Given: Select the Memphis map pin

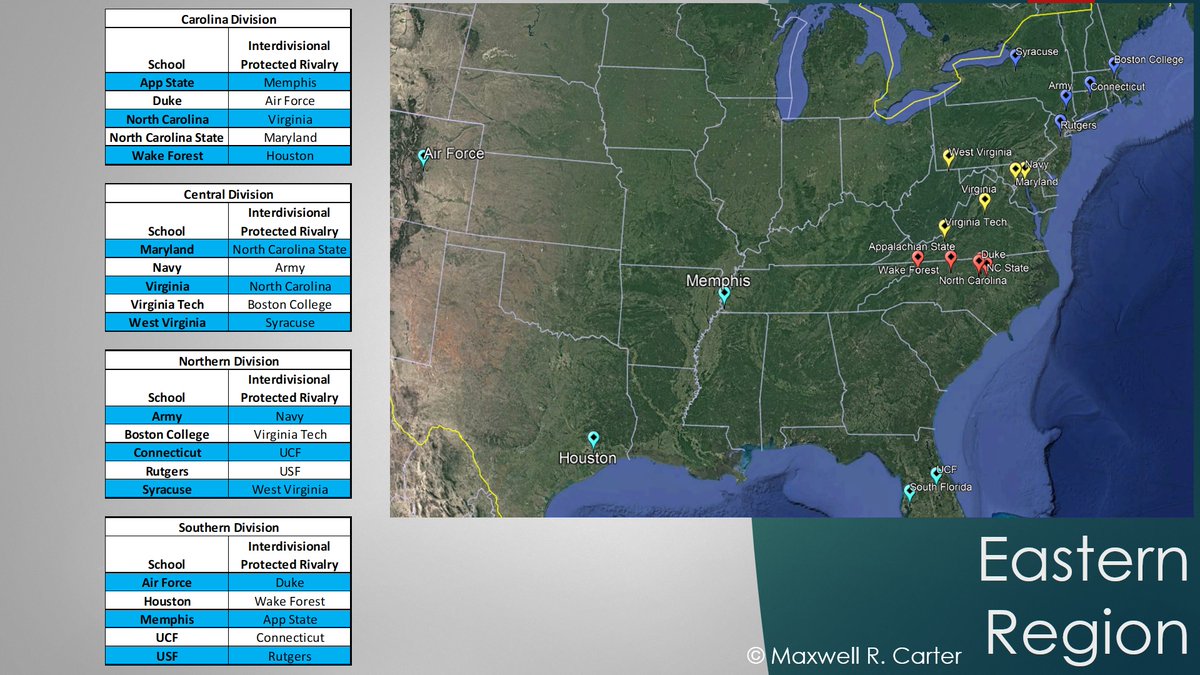Looking at the screenshot, I should (724, 295).
